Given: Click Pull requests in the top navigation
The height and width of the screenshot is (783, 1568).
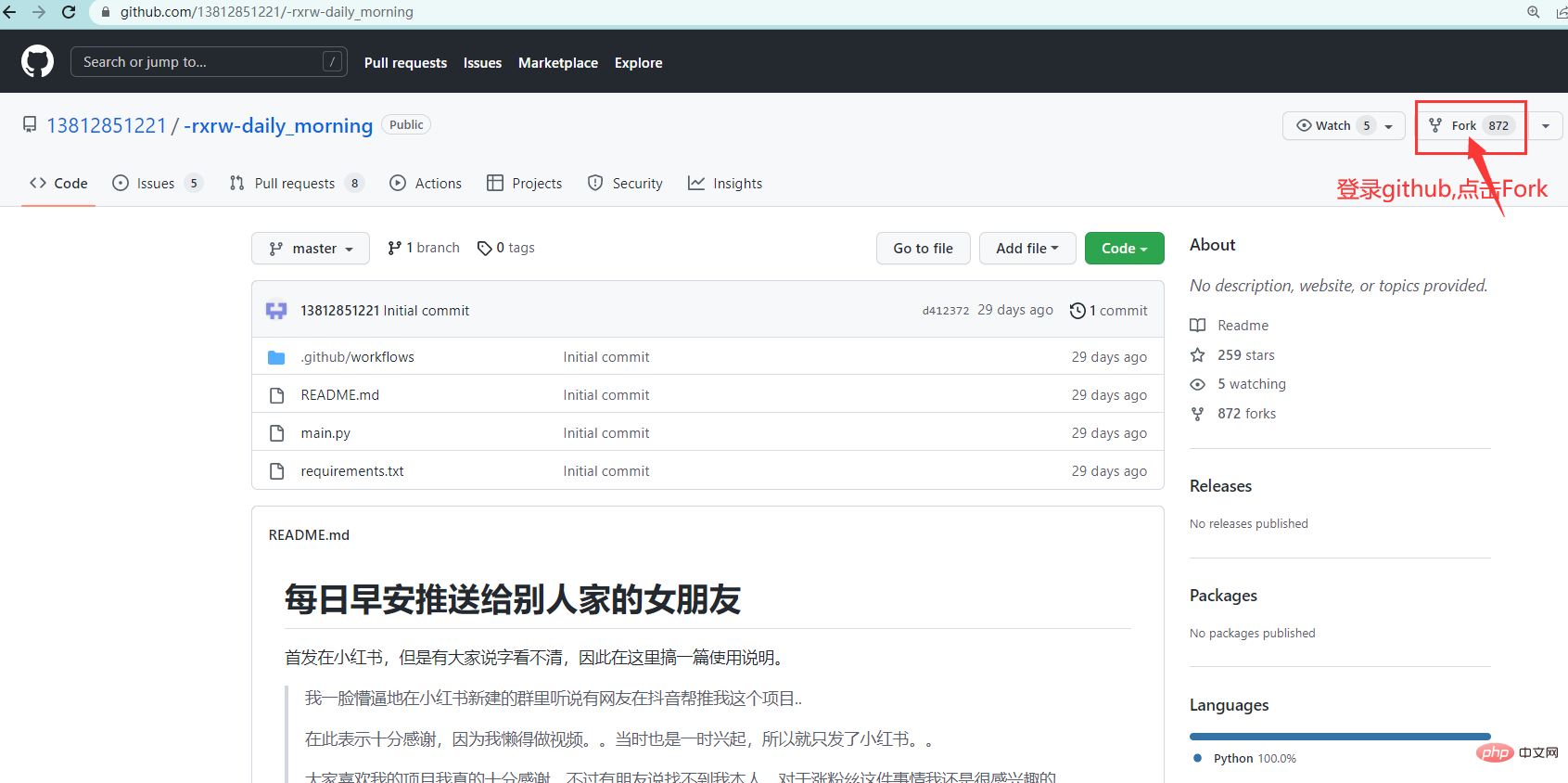Looking at the screenshot, I should click(405, 63).
